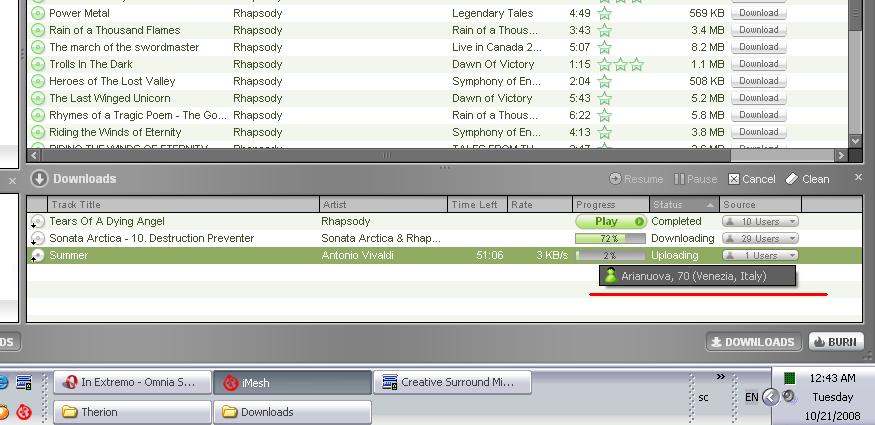Expand the taskbar toolbar overflow chevron
Viewport: 875px width, 425px height.
pos(720,377)
